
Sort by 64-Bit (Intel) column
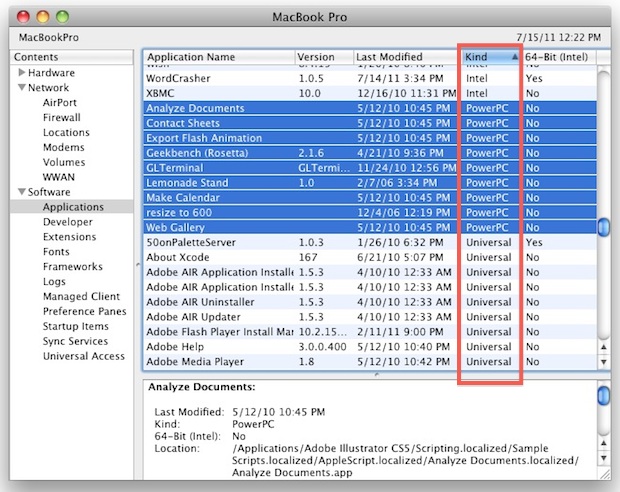[x=558, y=57]
